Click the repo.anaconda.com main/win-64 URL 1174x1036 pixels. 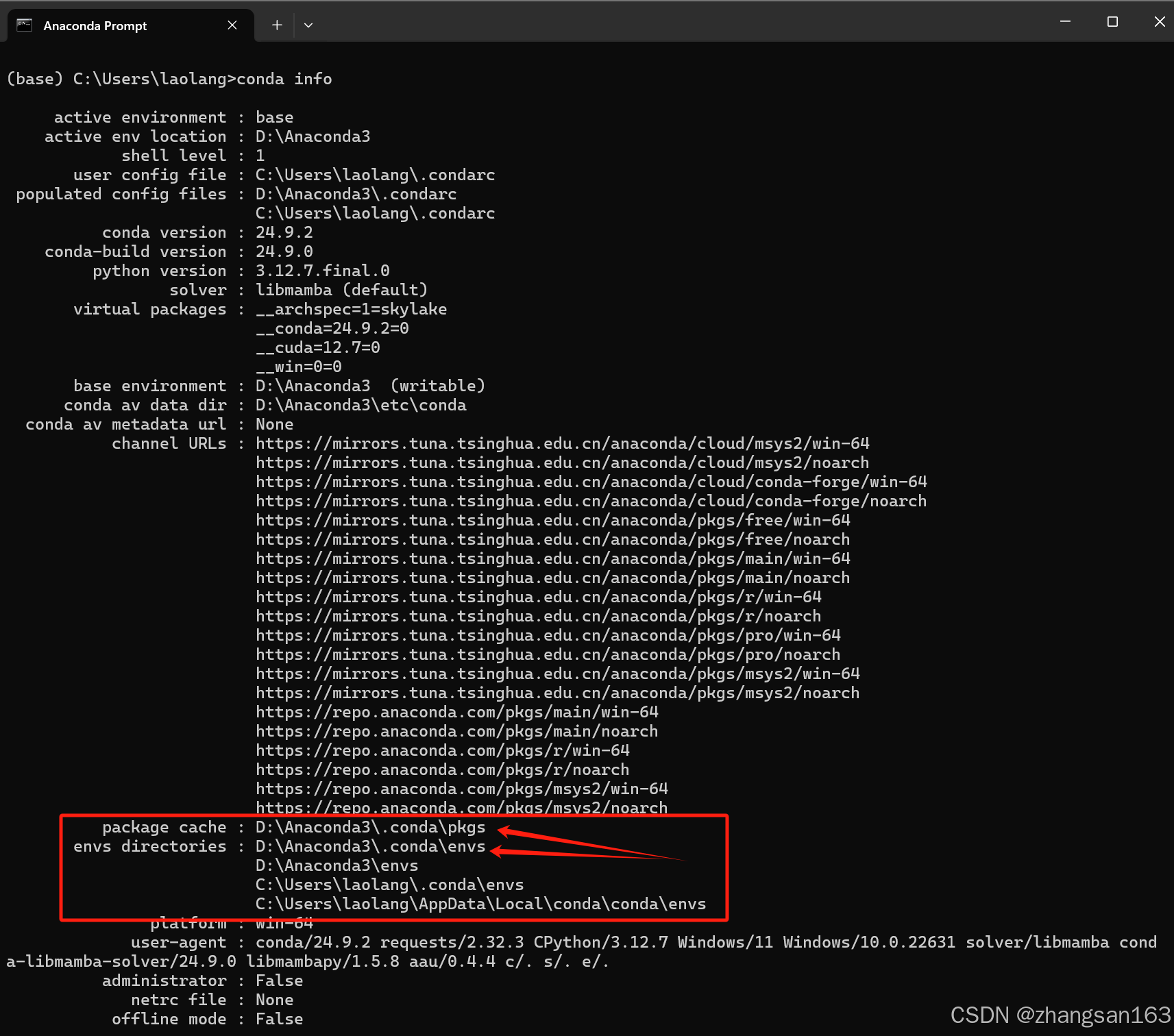456,712
